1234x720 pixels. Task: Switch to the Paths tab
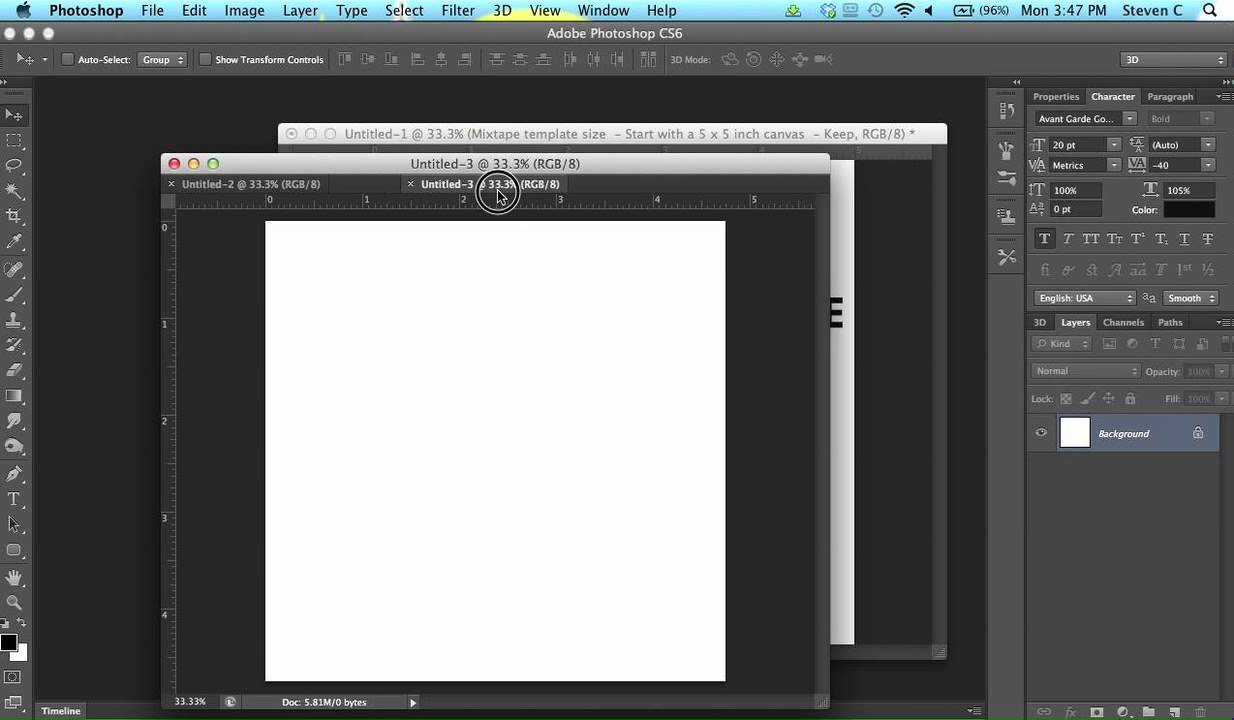pos(1170,322)
